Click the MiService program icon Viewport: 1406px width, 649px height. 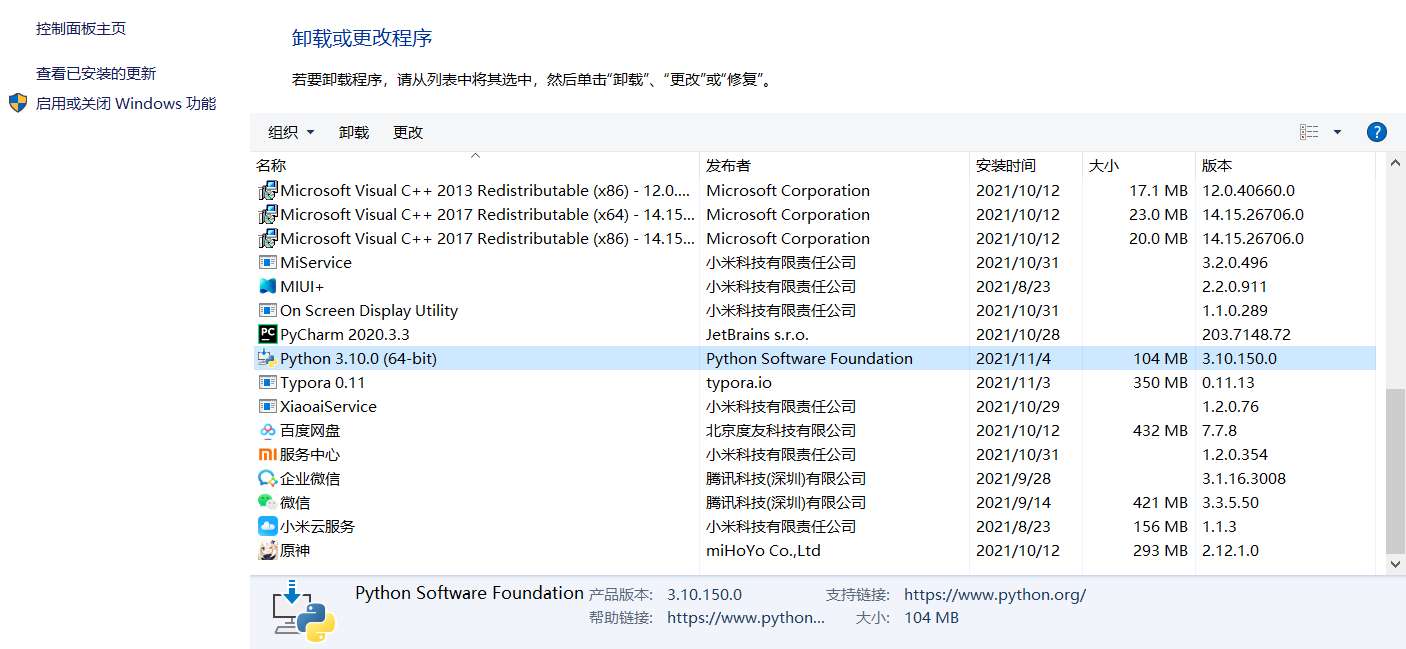pos(267,262)
